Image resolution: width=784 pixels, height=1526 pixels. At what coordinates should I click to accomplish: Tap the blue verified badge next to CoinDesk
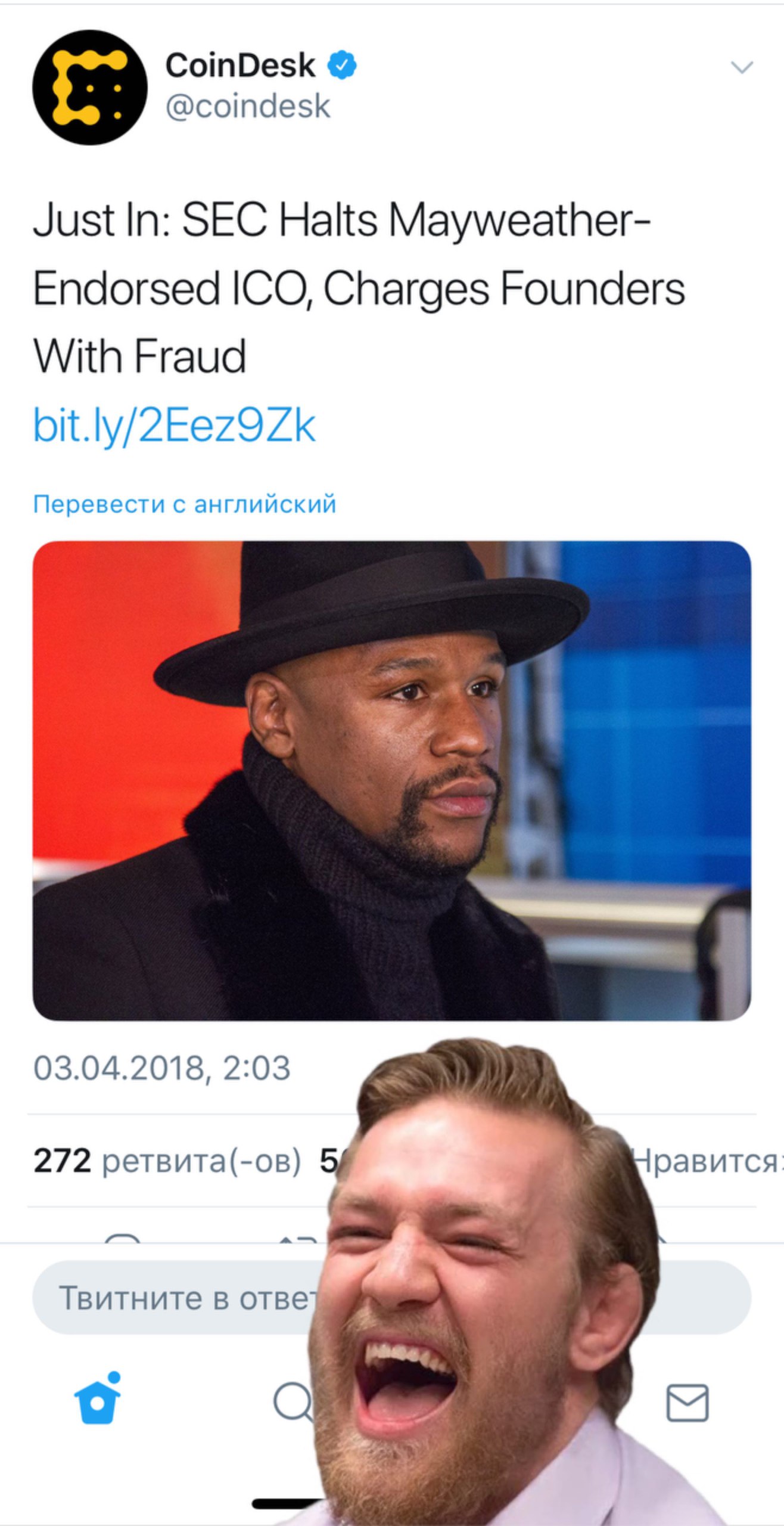point(342,65)
